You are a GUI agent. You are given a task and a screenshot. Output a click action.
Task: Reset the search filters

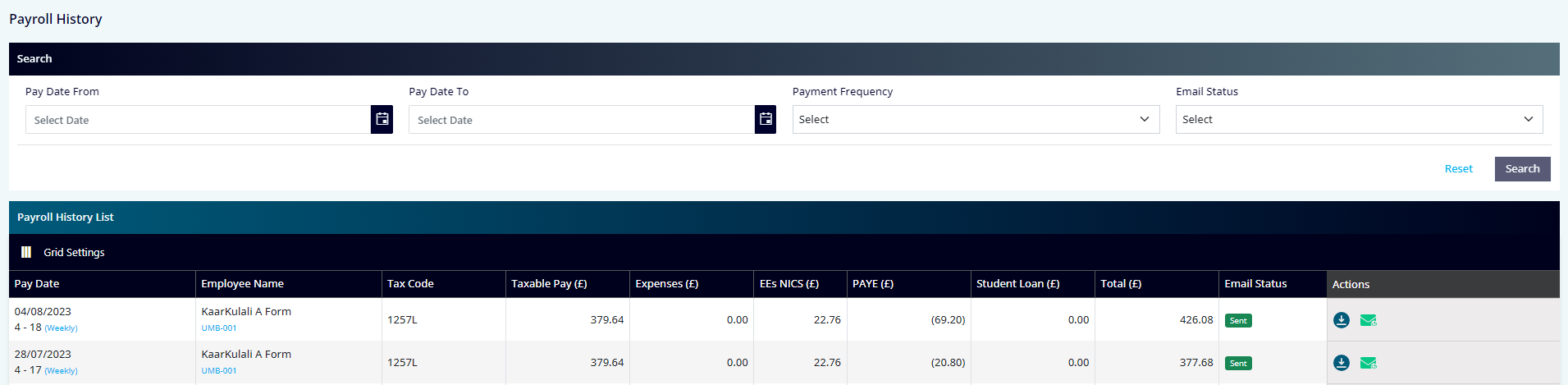tap(1458, 168)
